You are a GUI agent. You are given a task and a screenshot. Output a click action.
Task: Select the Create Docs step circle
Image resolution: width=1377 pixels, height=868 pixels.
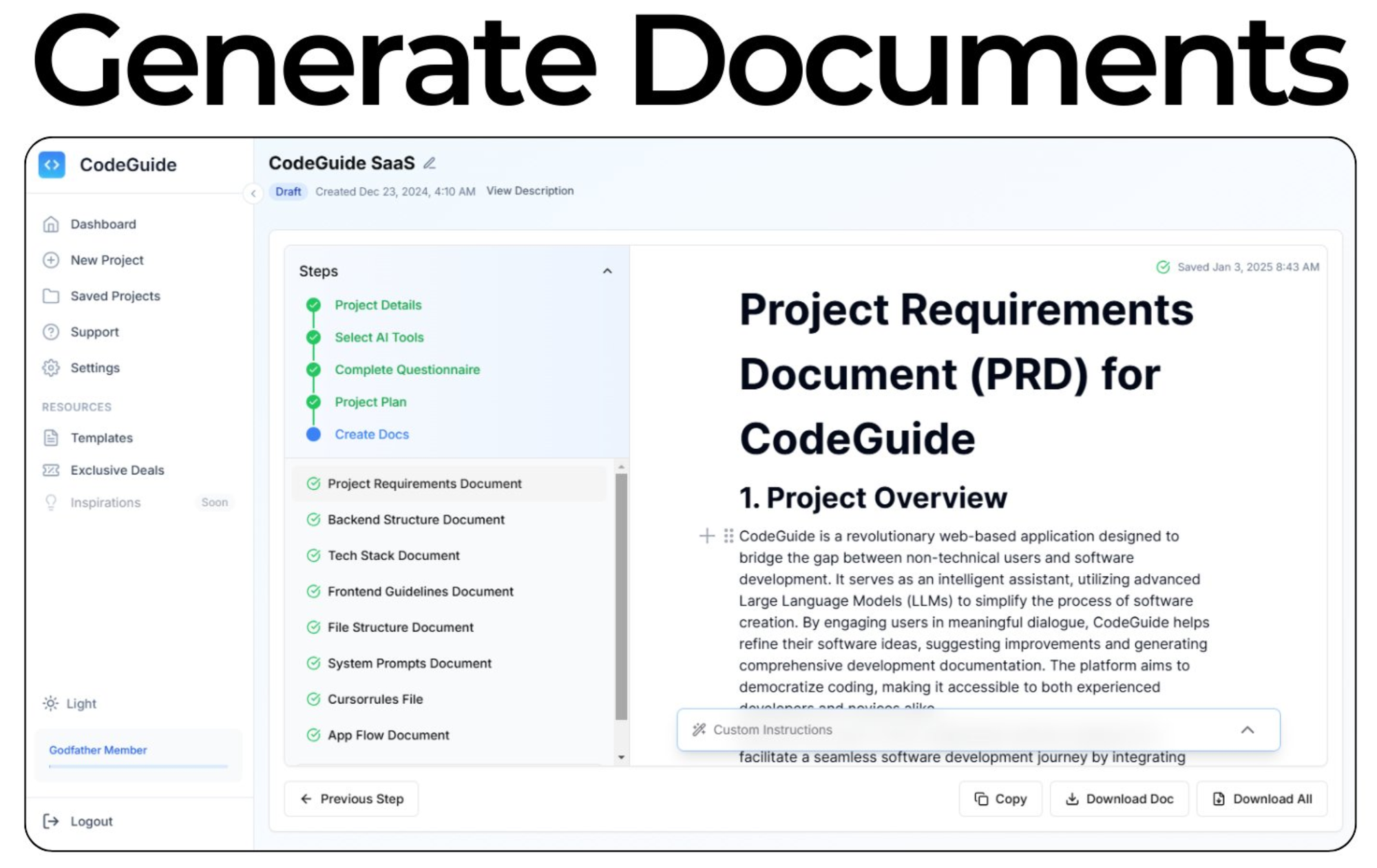[313, 434]
